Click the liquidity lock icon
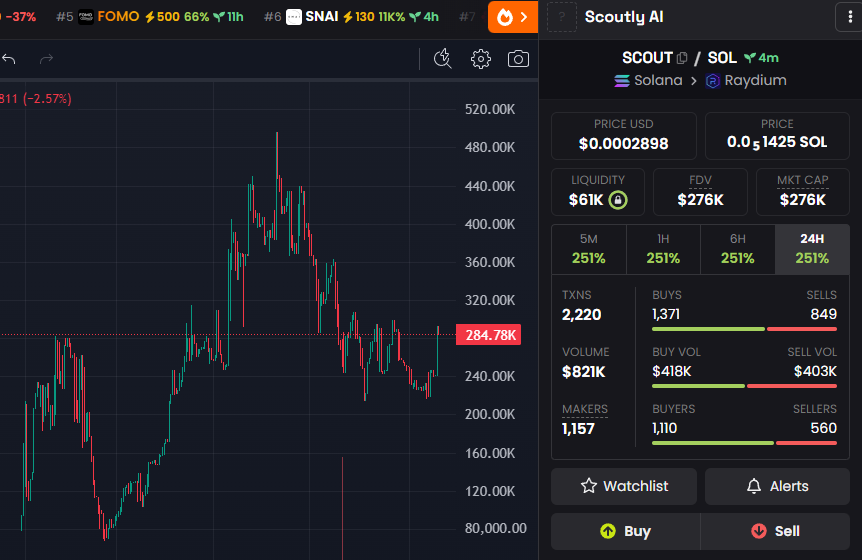This screenshot has height=560, width=862. coord(618,199)
